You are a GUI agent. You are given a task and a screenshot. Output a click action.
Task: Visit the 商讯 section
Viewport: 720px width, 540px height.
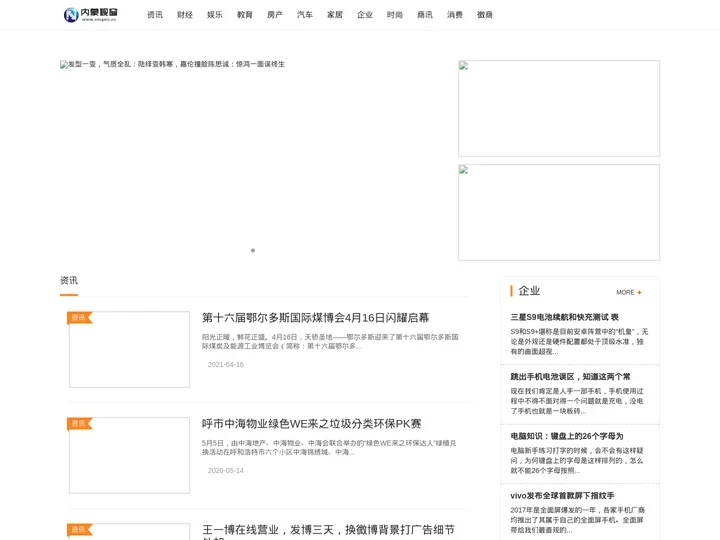tap(425, 15)
